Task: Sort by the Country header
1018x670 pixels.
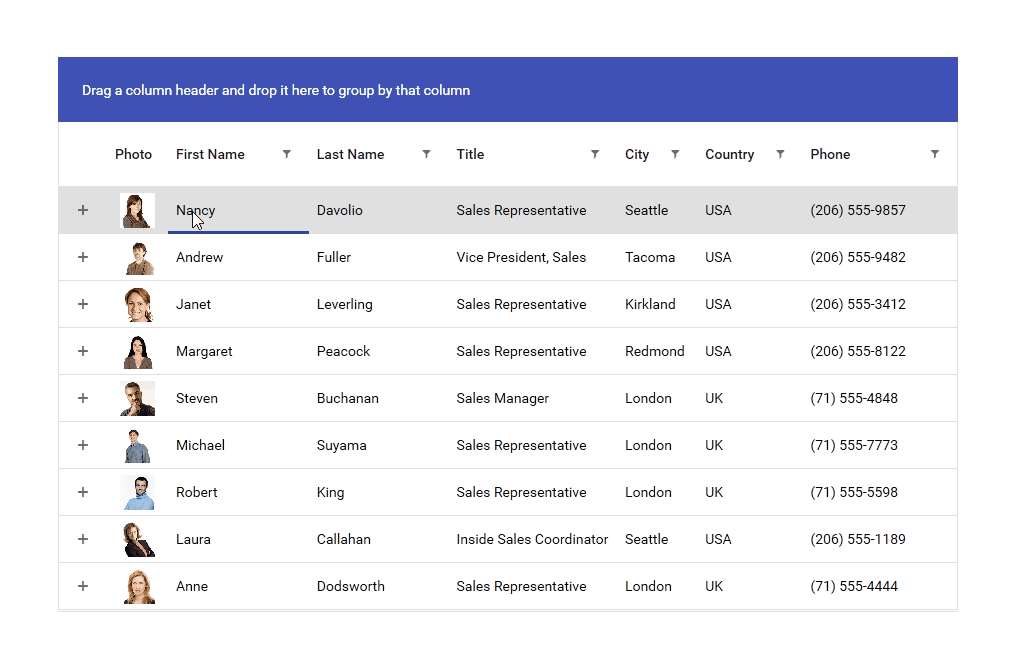Action: click(730, 153)
